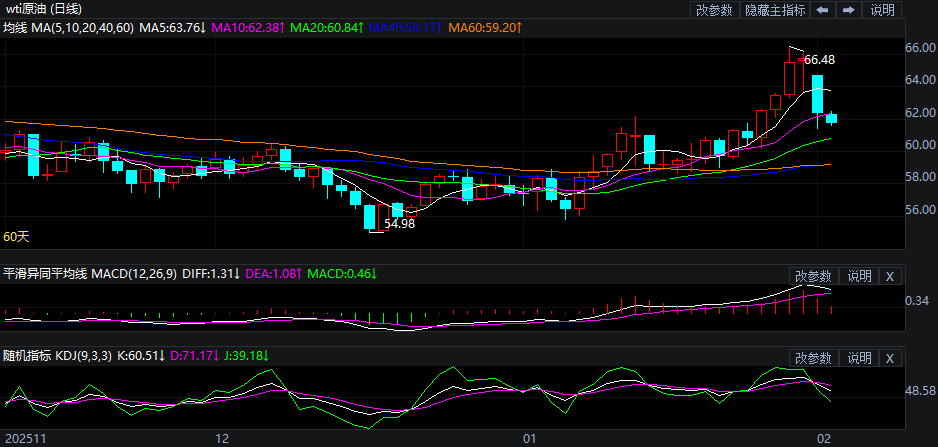
Task: Hide the main indicator with 隐藏主指标
Action: pos(776,10)
